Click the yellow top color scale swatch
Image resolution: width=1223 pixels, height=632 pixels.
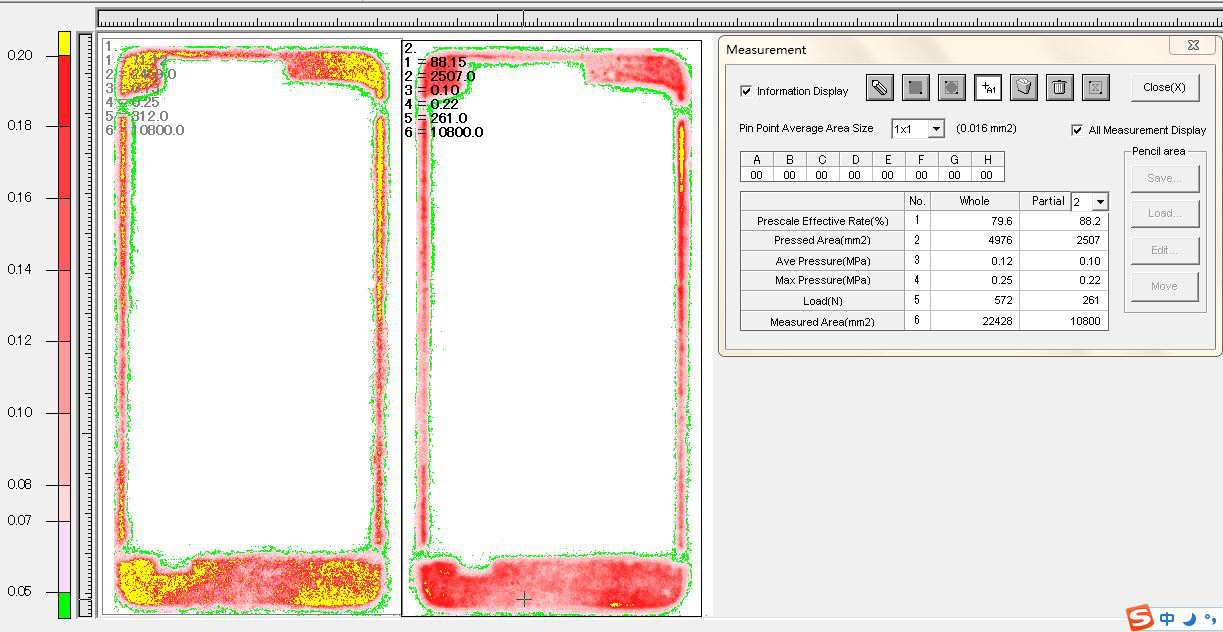(64, 43)
